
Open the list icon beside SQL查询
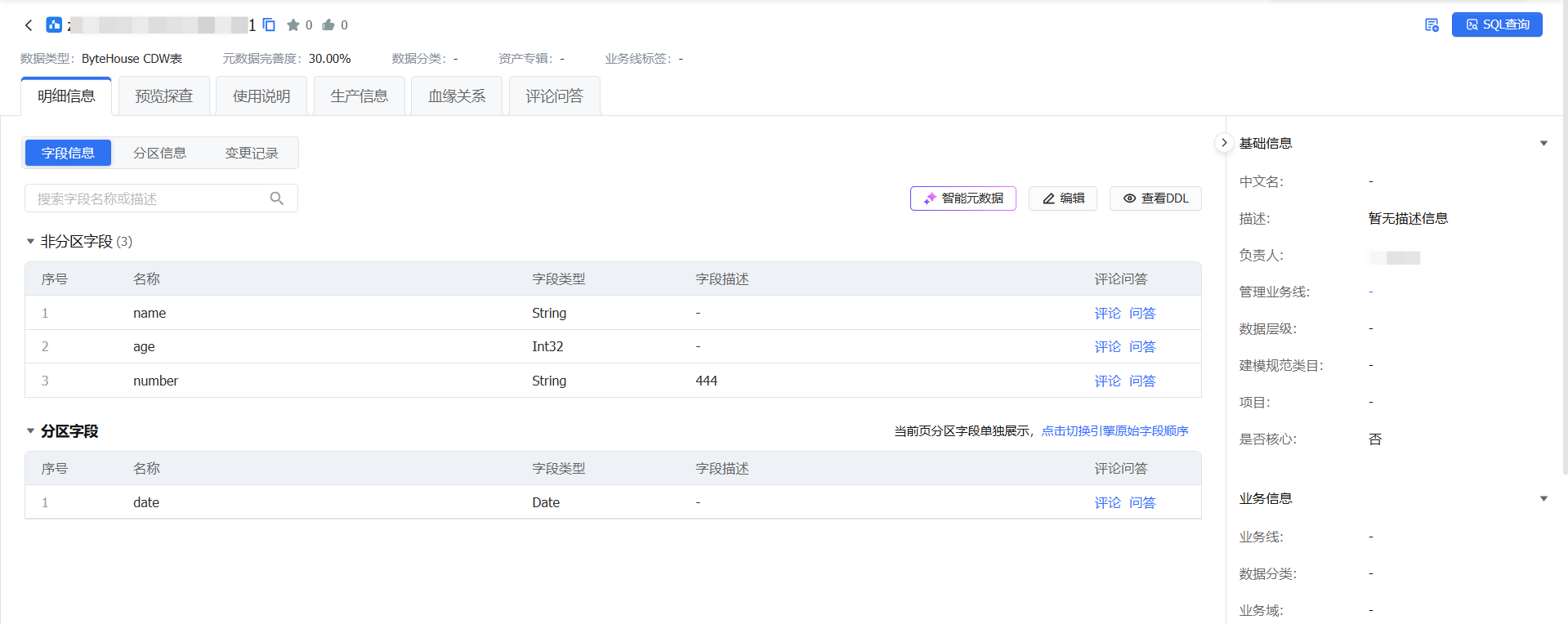(x=1432, y=25)
